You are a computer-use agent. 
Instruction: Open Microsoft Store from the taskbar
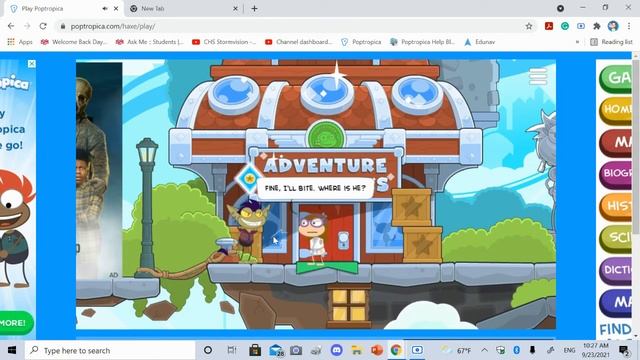click(255, 350)
